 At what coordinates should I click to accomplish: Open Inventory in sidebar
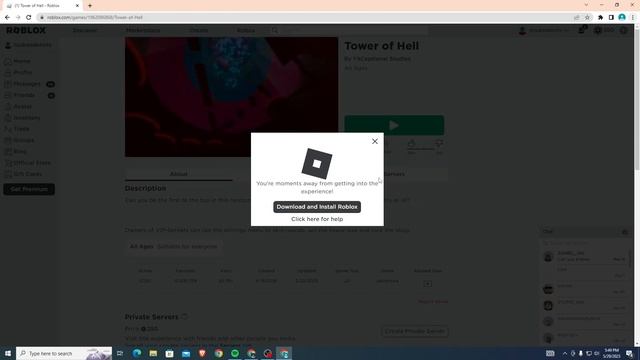point(22,118)
